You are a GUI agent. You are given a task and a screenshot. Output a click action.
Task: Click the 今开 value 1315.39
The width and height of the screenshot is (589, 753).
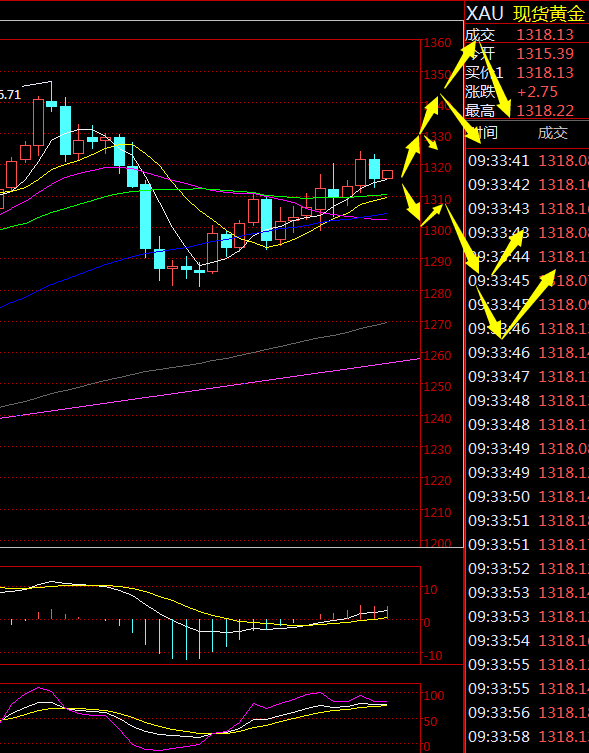click(x=545, y=53)
